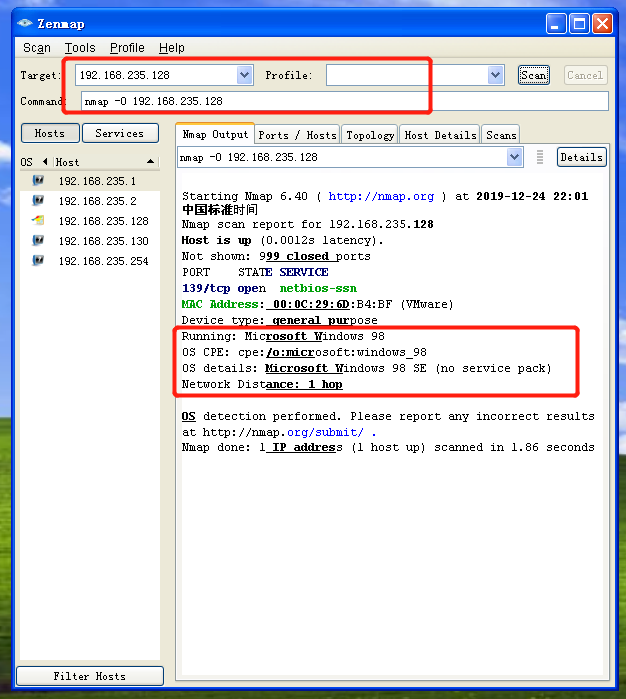Click the 'Running: Microsoft Windows 98' line
Viewport: 626px width, 699px height.
283,336
